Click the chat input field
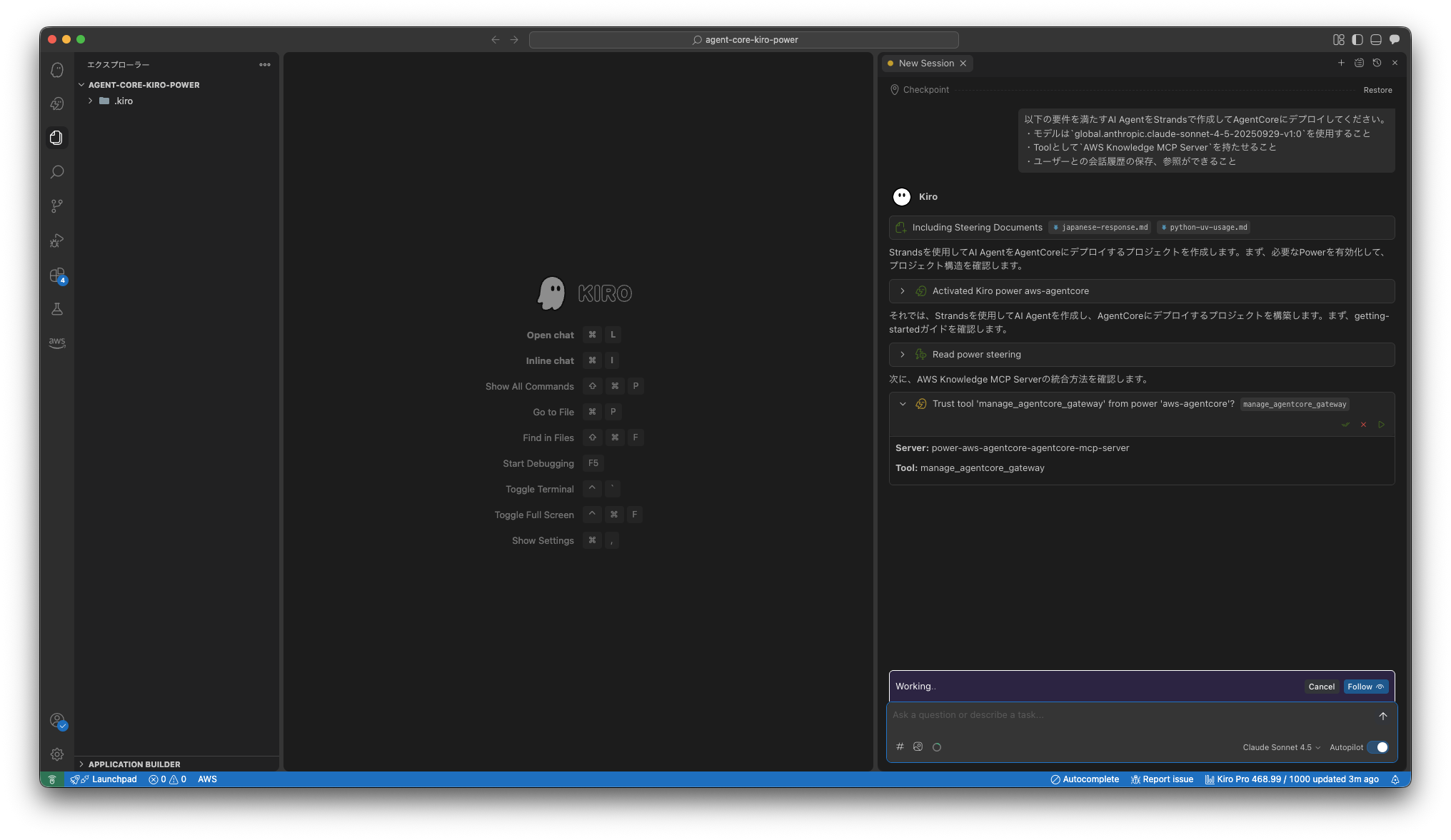 [1128, 715]
